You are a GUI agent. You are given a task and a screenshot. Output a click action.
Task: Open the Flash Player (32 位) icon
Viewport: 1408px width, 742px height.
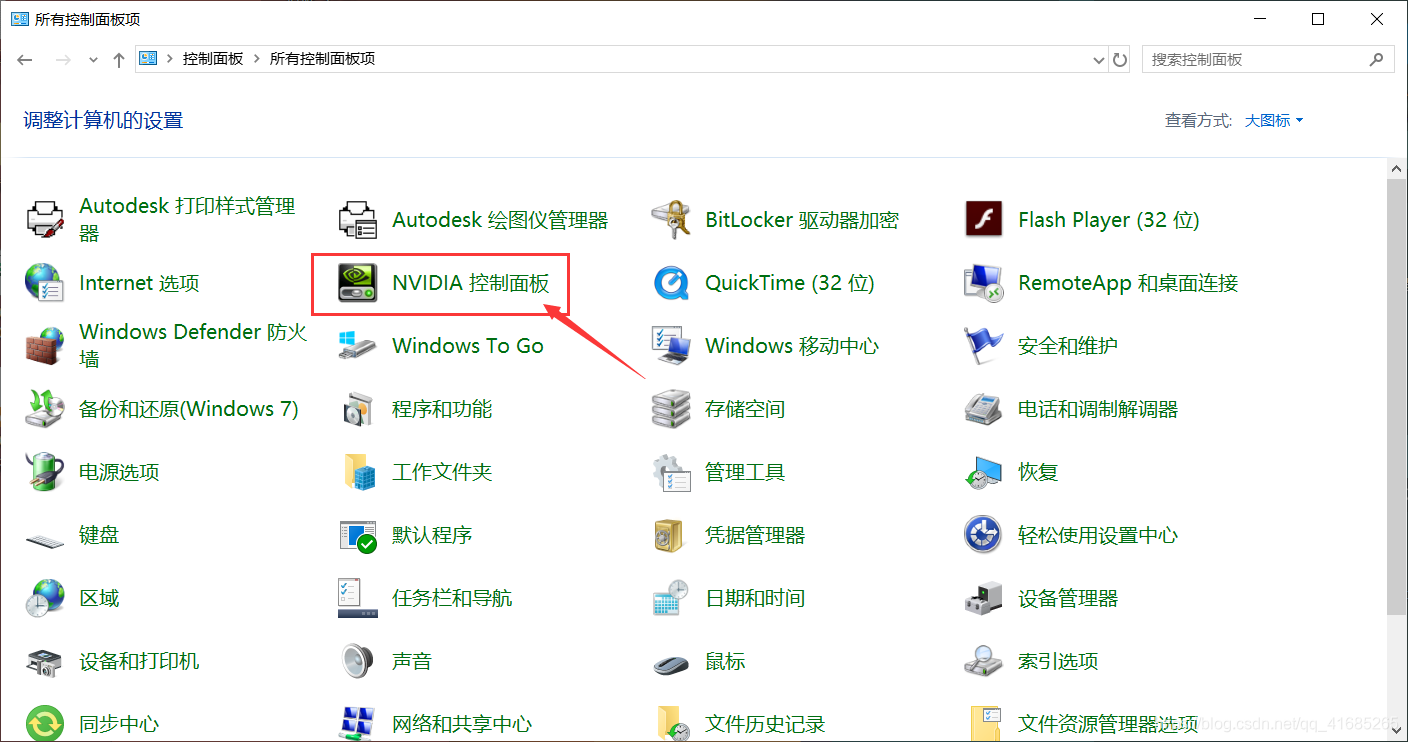983,220
